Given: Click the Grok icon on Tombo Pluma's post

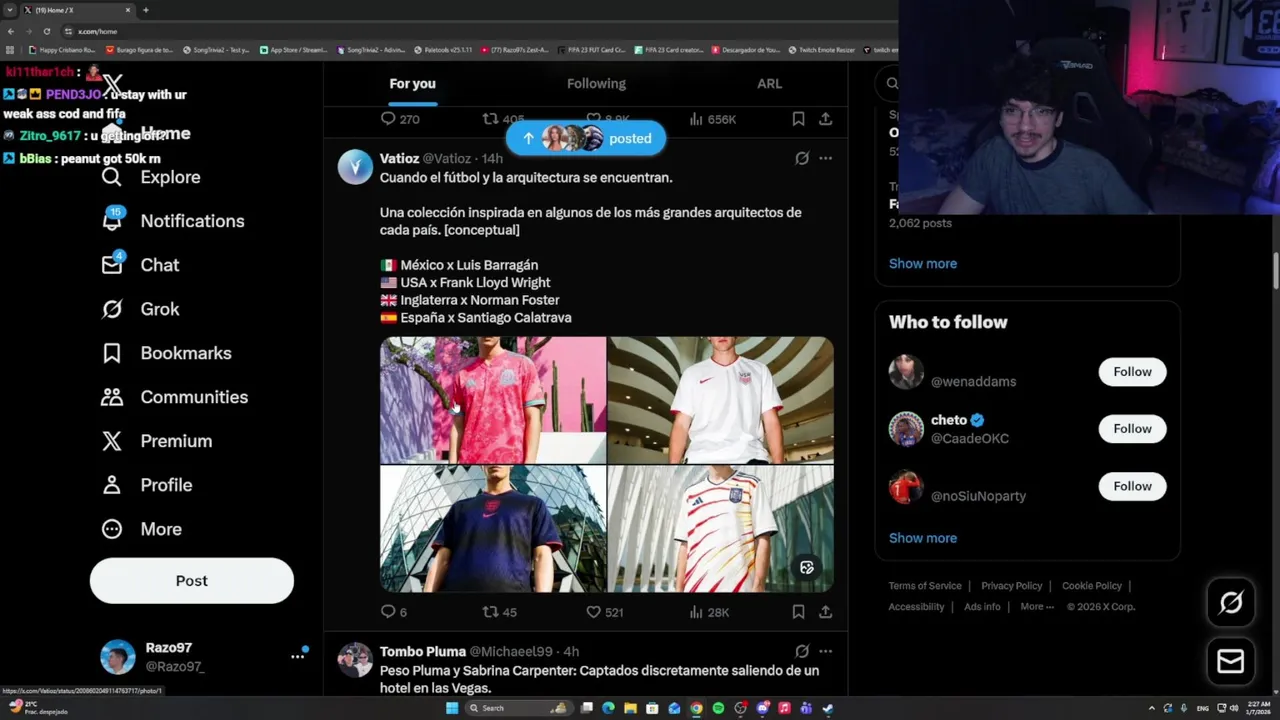Looking at the screenshot, I should point(802,651).
